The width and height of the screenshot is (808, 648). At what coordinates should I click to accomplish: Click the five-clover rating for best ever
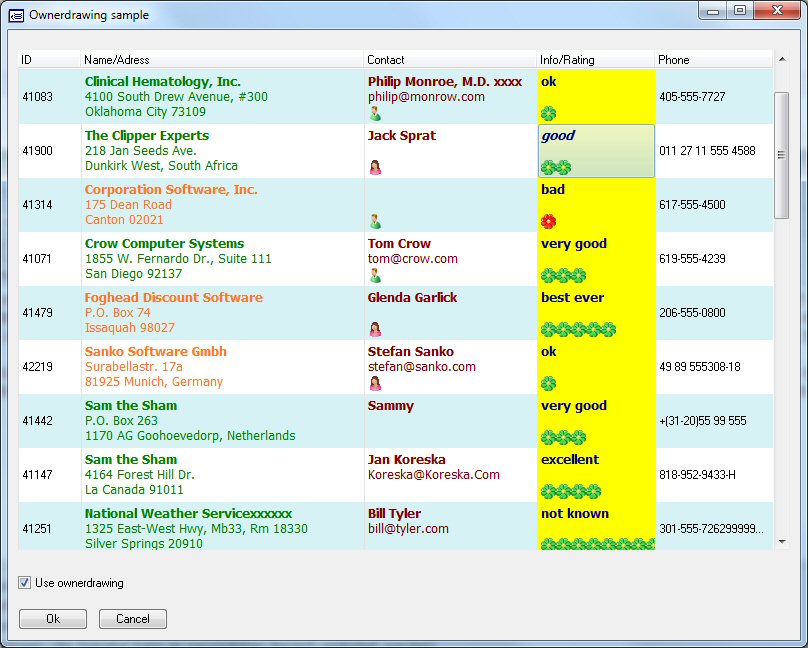578,329
